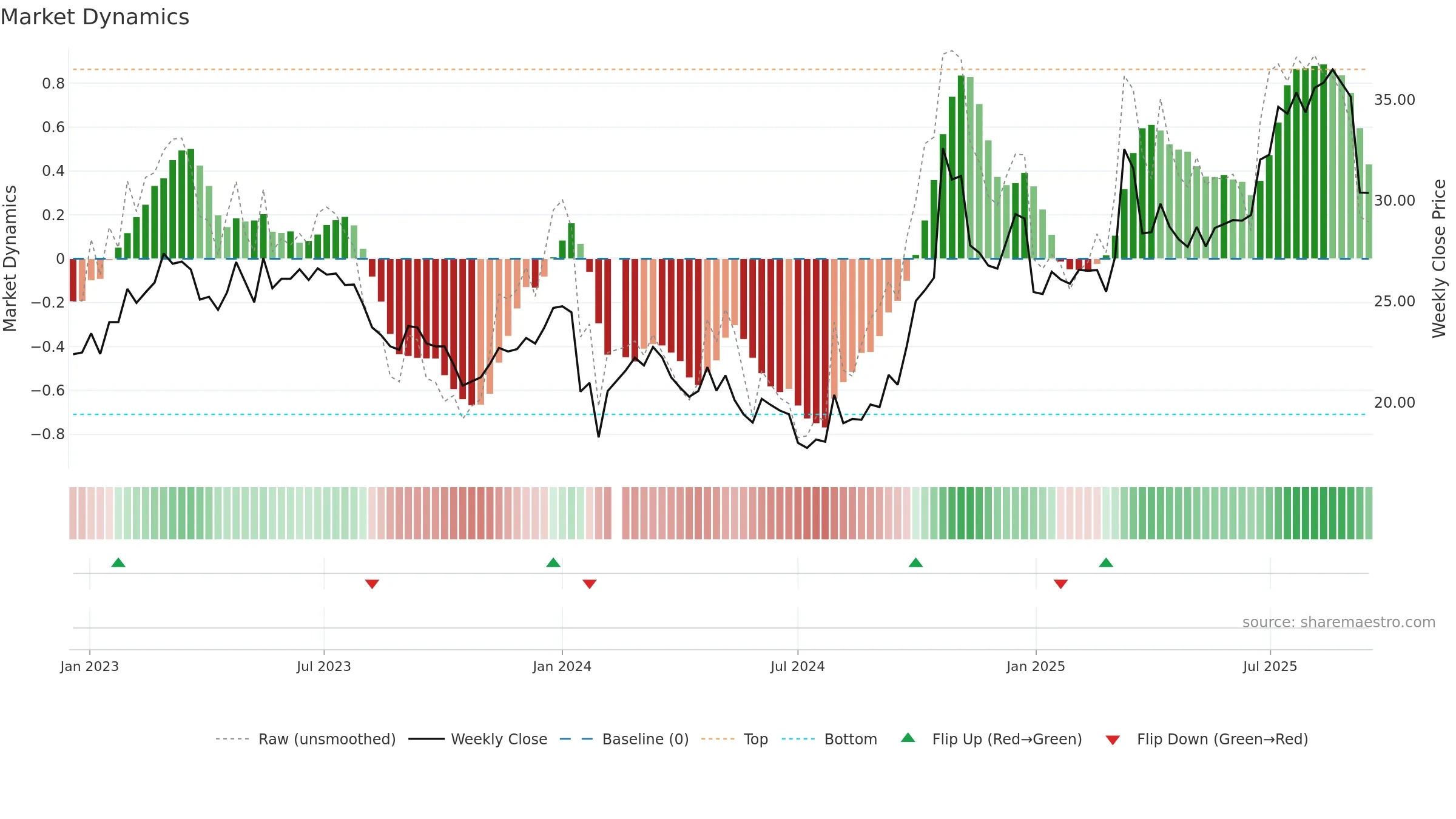
Task: Toggle the Flip Down (Green→Red) legend entry
Action: point(1207,739)
